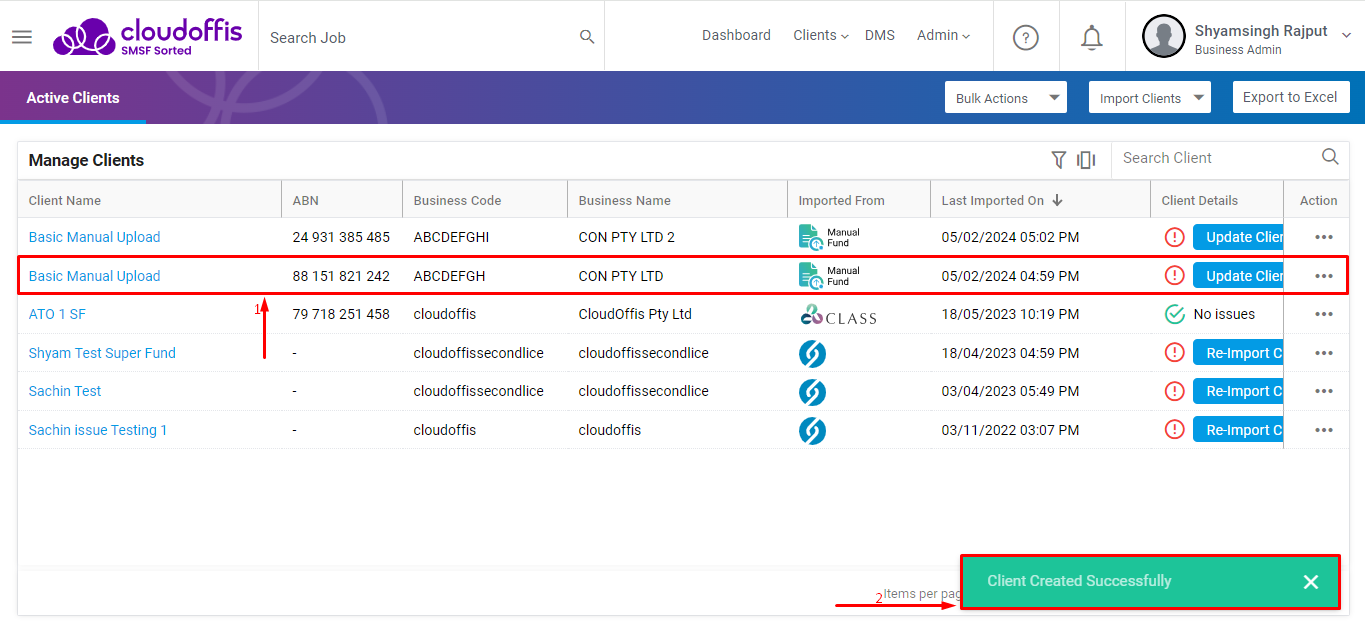This screenshot has height=633, width=1365.
Task: Focus the Search Job input field
Action: 420,37
